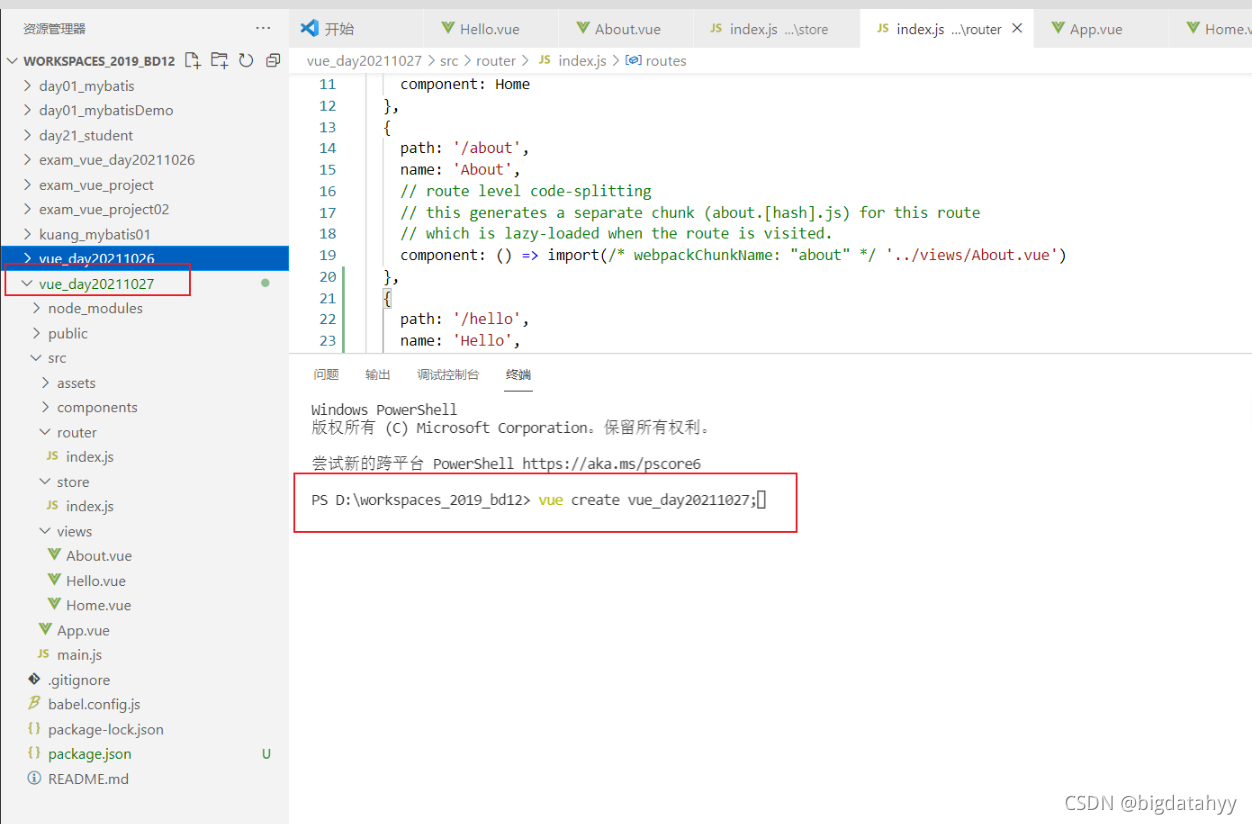1252x824 pixels.
Task: Click the Vue icon on Hello.vue tab
Action: click(x=448, y=29)
